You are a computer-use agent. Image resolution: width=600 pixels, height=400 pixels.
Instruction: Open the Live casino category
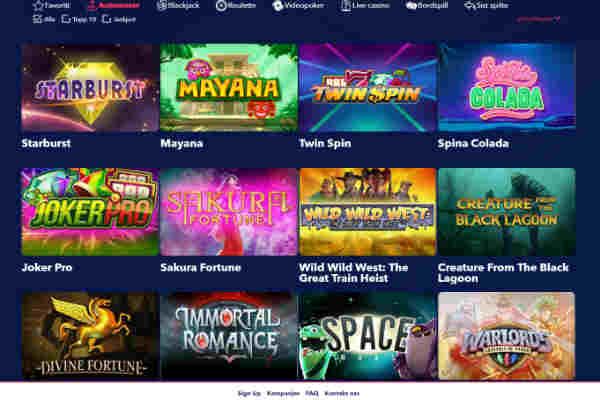tap(365, 5)
